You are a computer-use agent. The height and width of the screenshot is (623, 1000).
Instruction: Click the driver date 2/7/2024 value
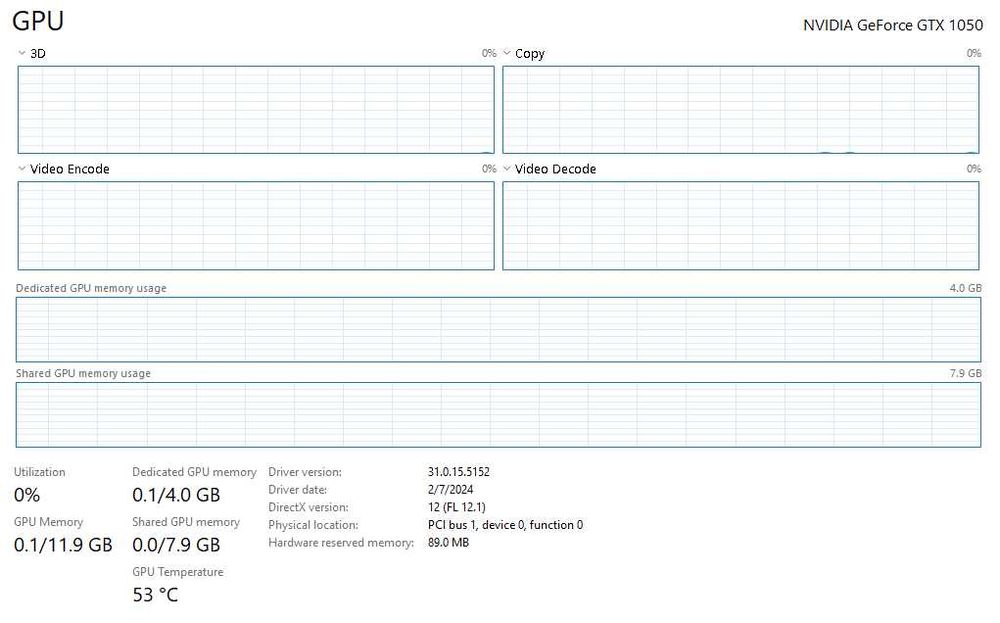pos(450,490)
